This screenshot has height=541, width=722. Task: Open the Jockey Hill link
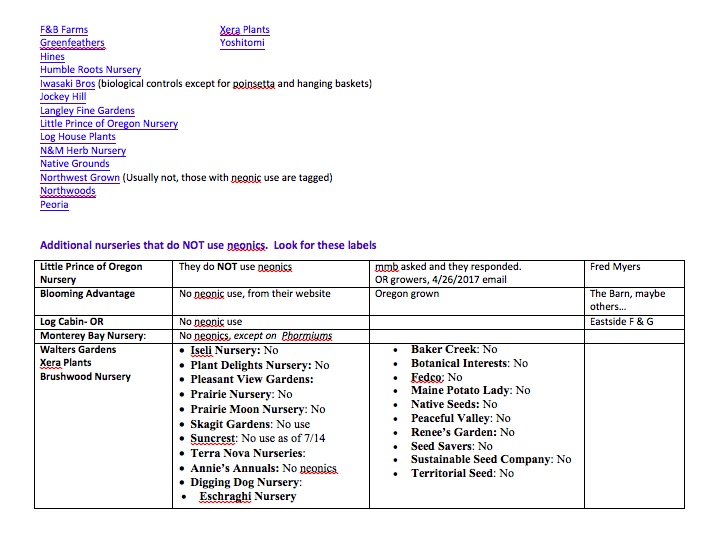pos(63,97)
